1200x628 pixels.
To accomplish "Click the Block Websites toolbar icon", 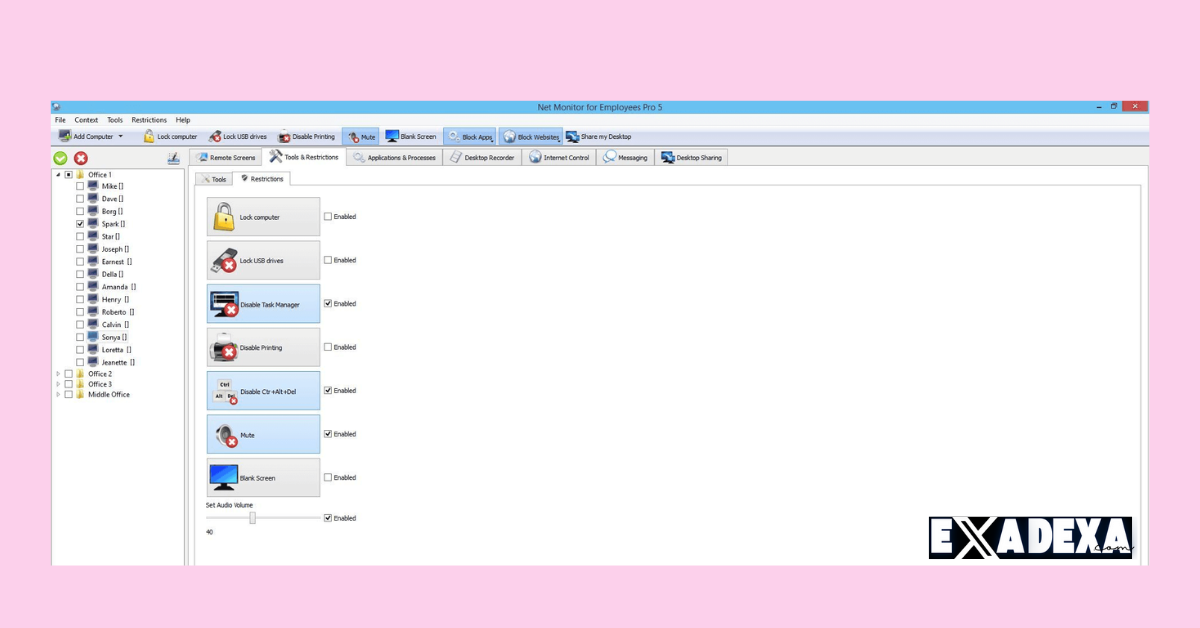I will [x=530, y=136].
